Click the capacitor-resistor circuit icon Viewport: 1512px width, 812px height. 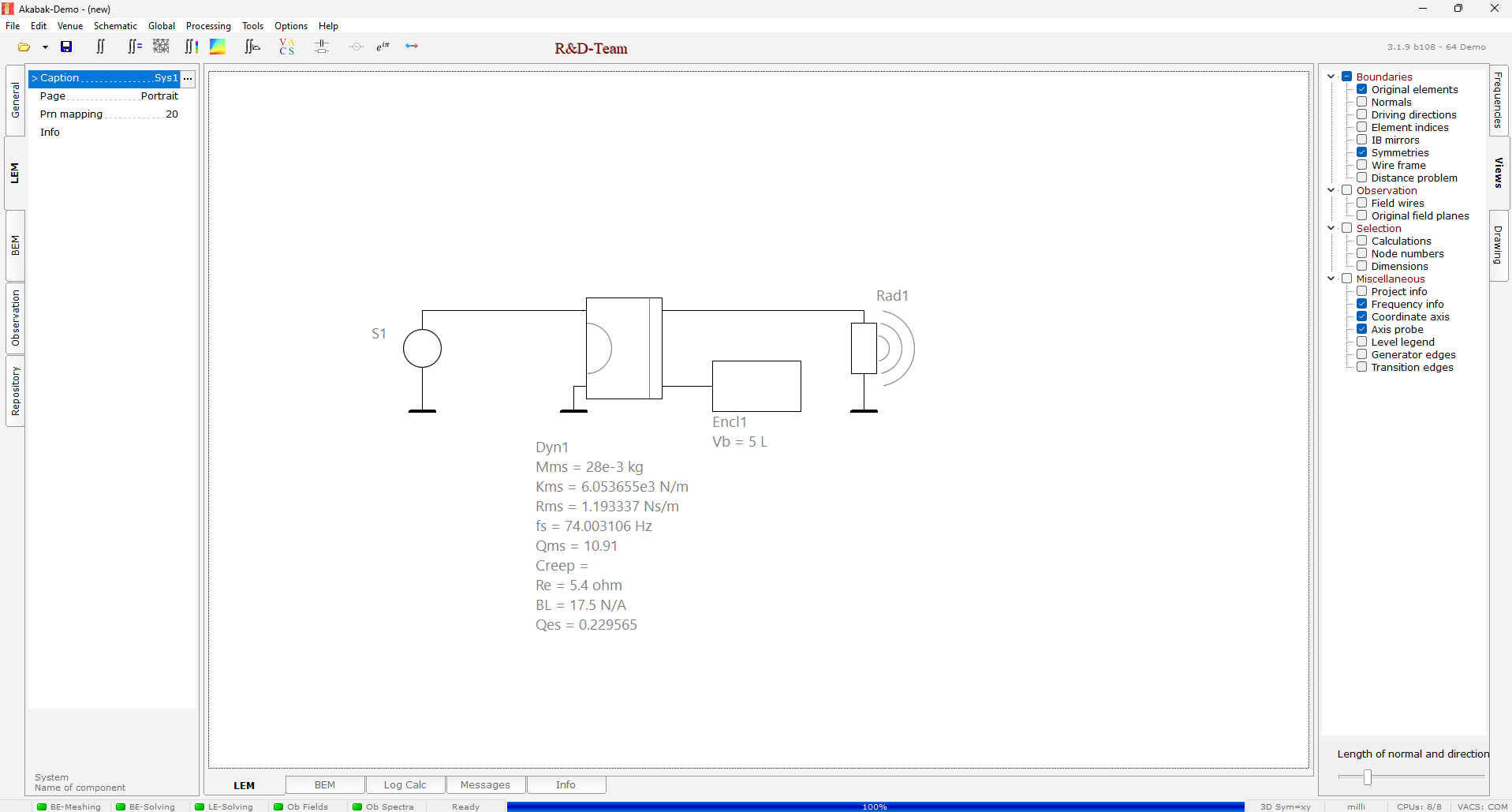point(322,47)
